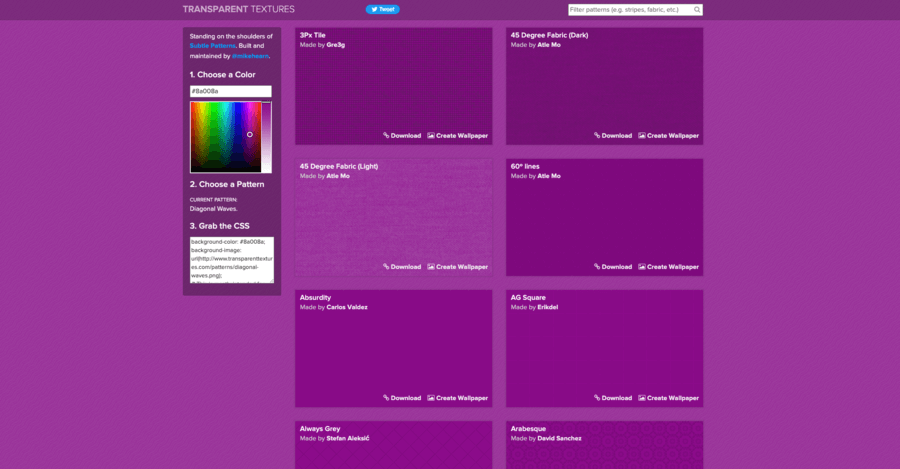
Task: Click wallpaper icon on Absurdity card
Action: pos(430,397)
